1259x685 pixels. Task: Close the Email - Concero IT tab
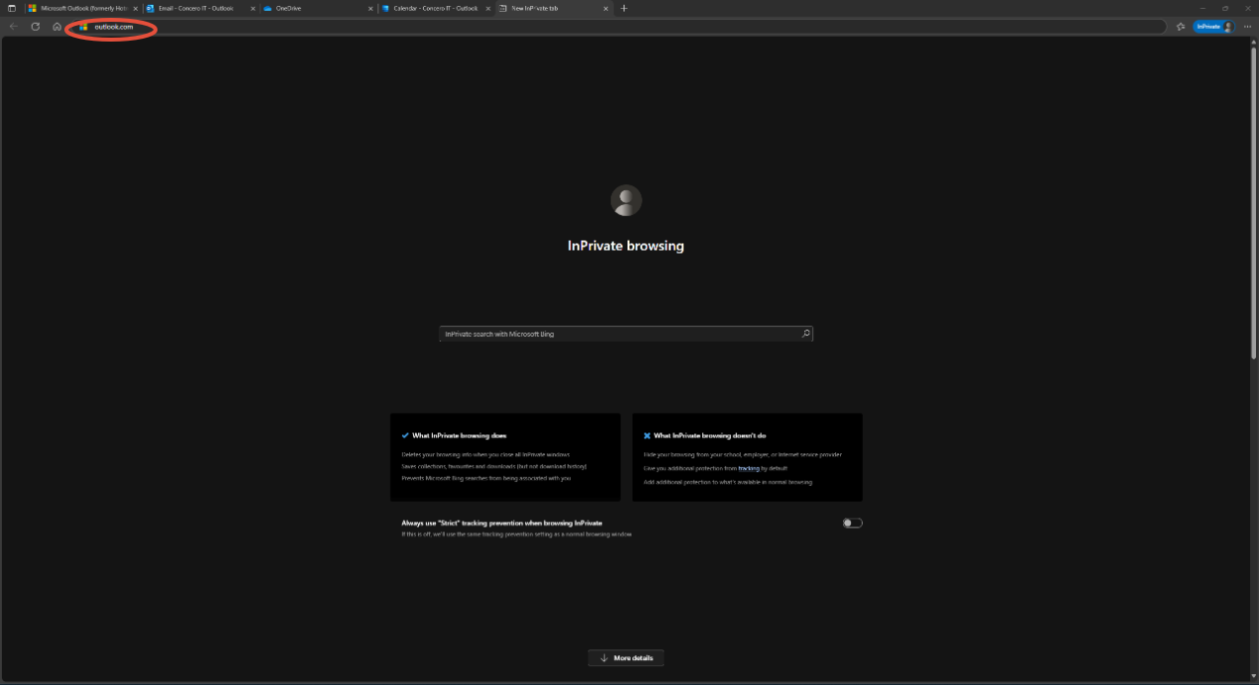253,8
